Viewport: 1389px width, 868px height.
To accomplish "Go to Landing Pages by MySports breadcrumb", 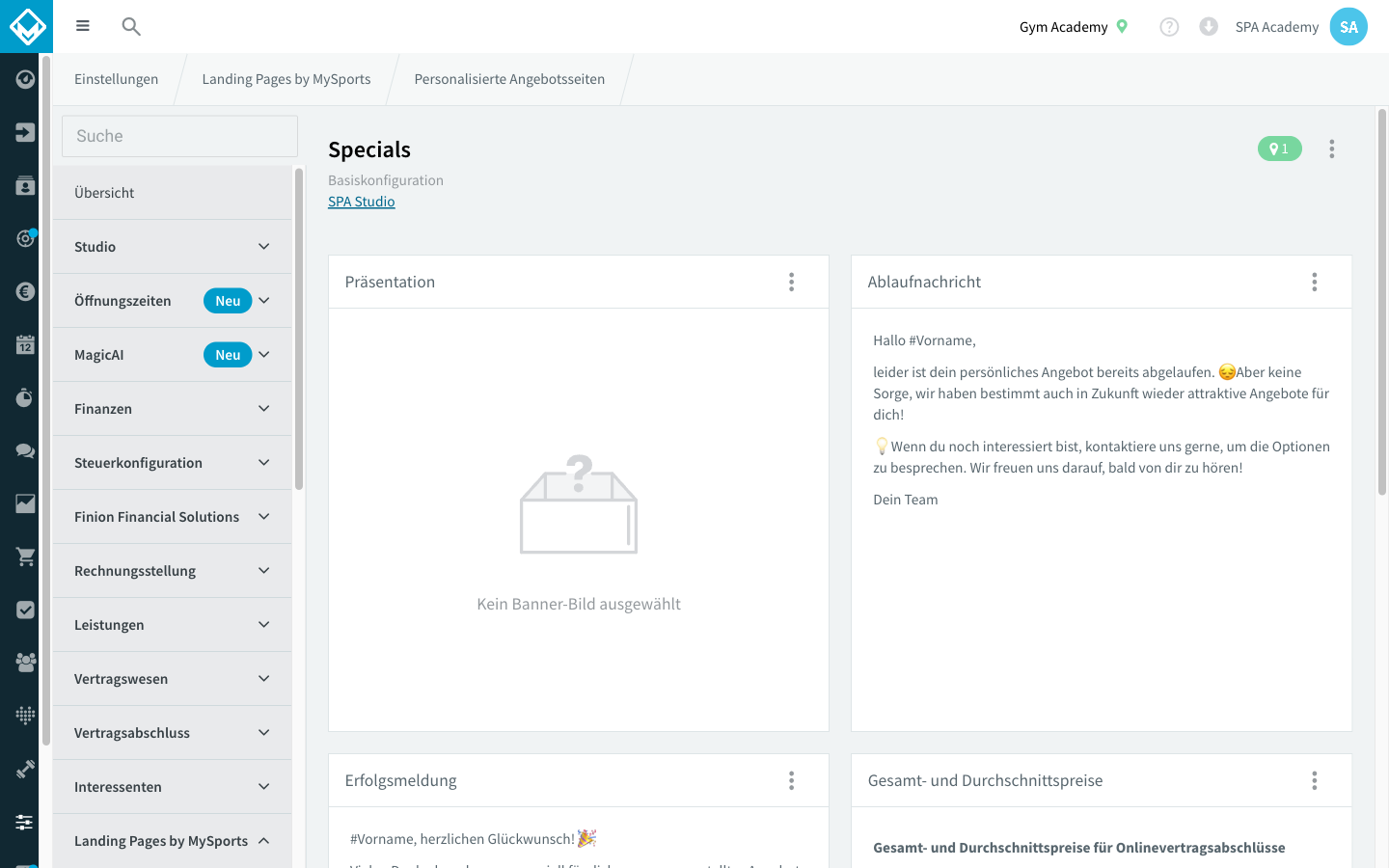I will [x=286, y=79].
